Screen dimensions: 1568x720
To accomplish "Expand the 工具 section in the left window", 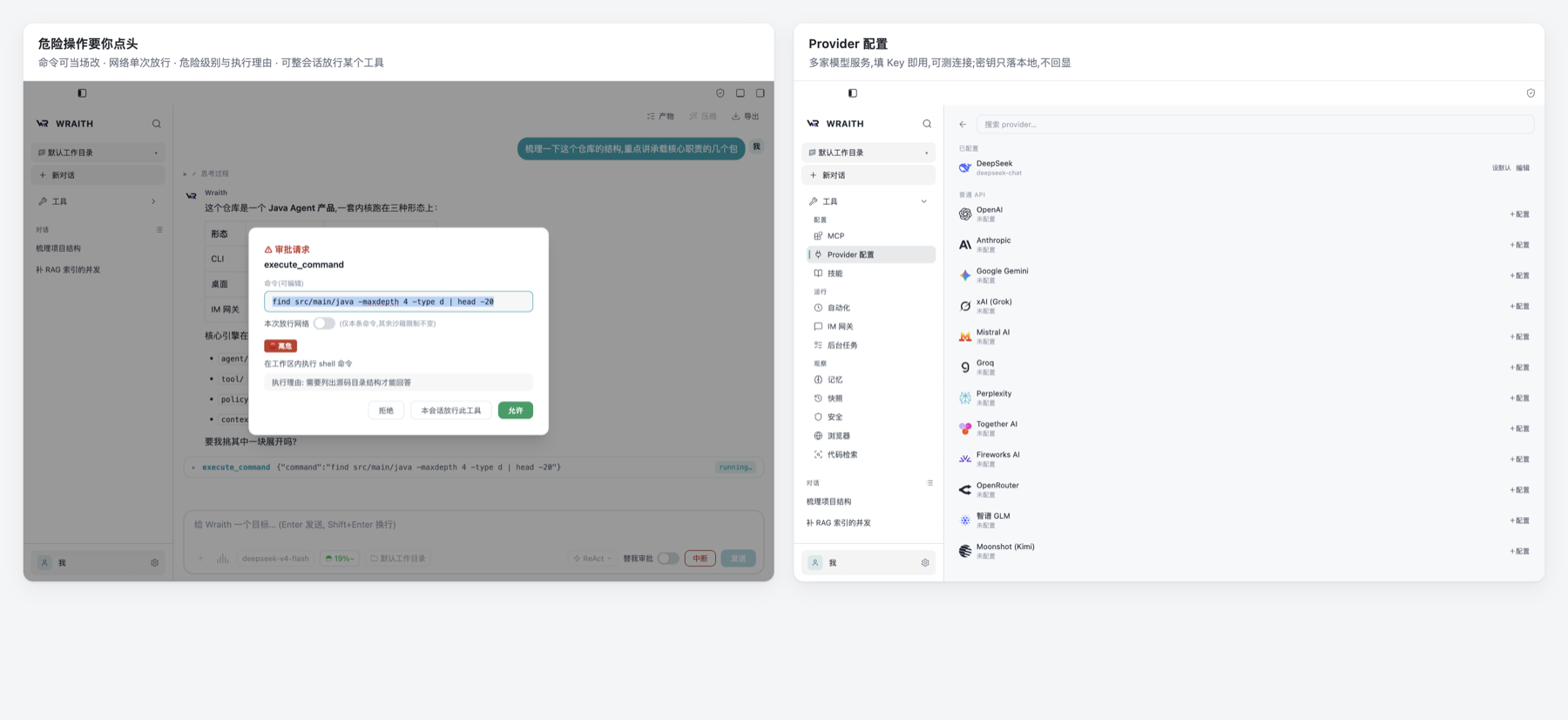I will pos(98,201).
